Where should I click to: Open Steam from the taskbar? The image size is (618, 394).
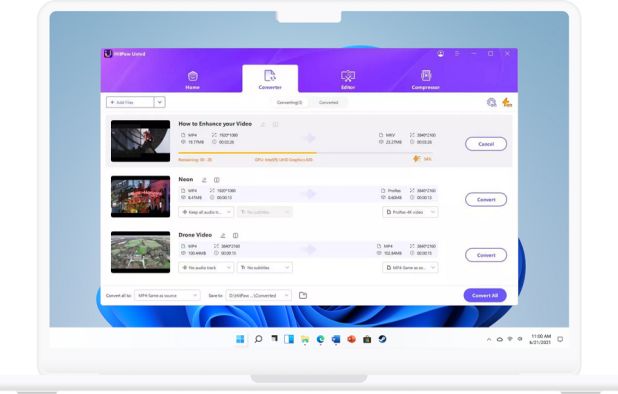click(382, 339)
